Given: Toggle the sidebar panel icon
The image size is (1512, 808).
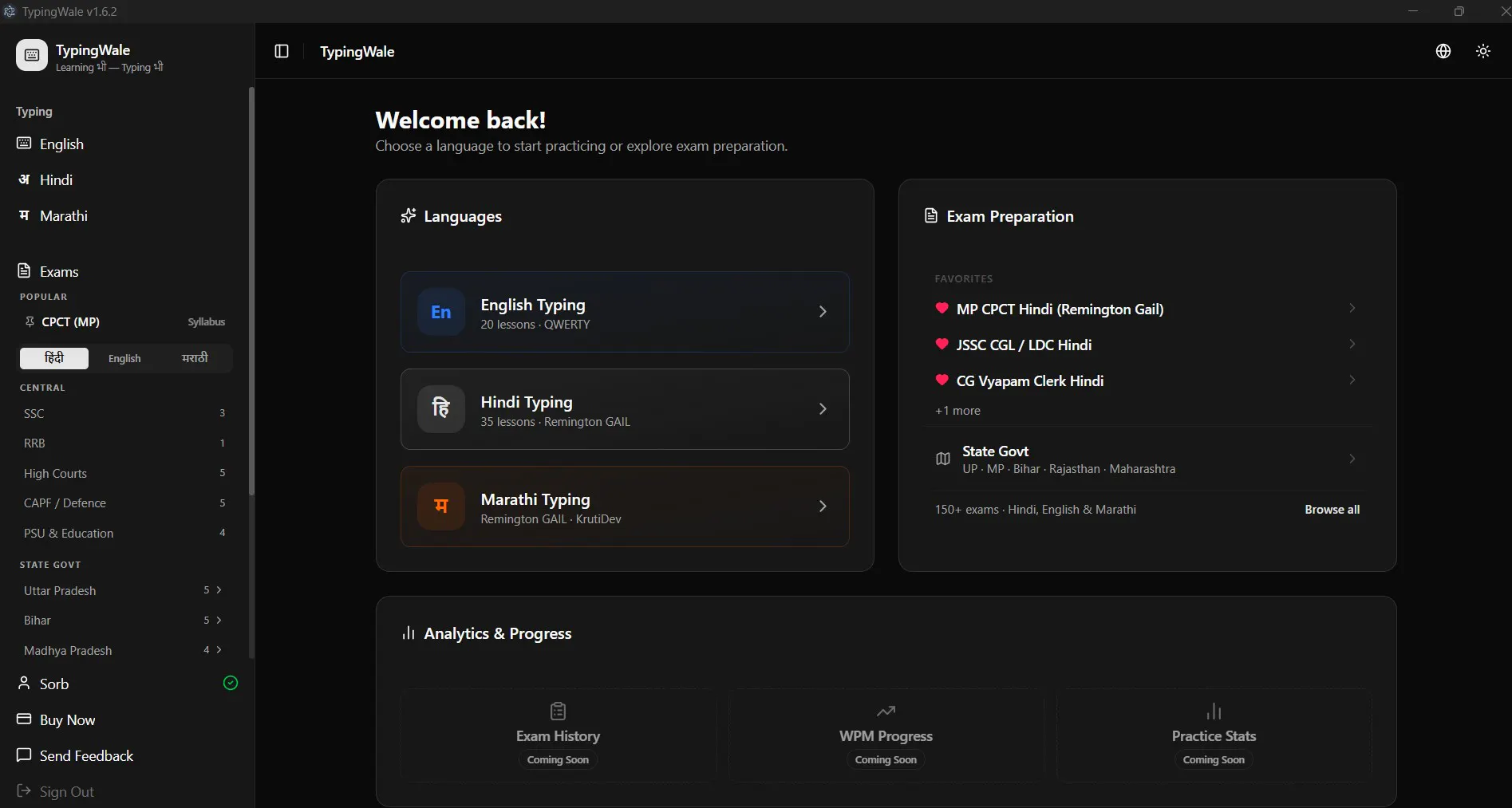Looking at the screenshot, I should coord(282,51).
